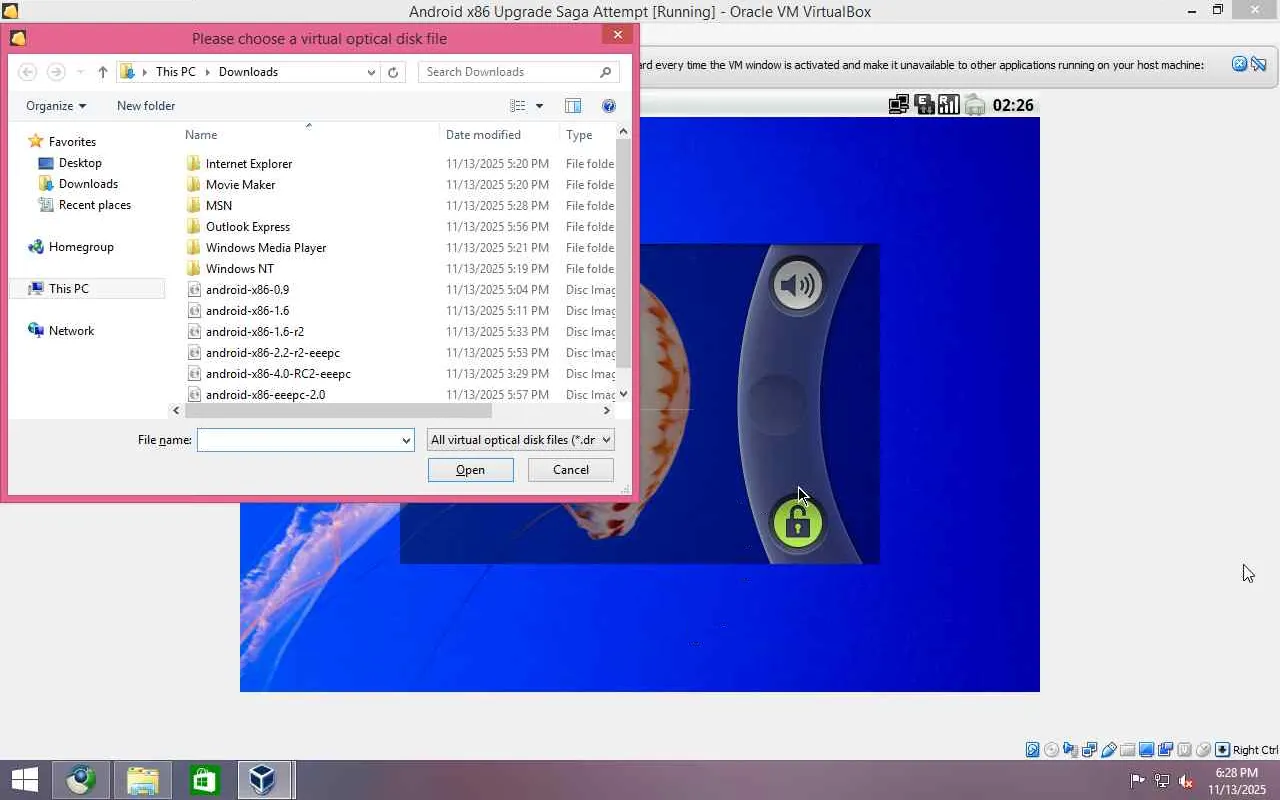The width and height of the screenshot is (1280, 800).
Task: Open the recent locations dropdown arrow
Action: point(80,72)
